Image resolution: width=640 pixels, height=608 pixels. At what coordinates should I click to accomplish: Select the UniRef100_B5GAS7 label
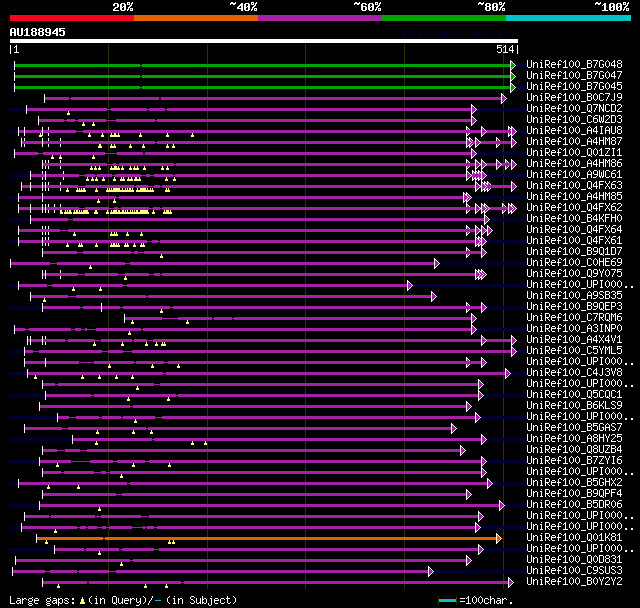[x=574, y=428]
